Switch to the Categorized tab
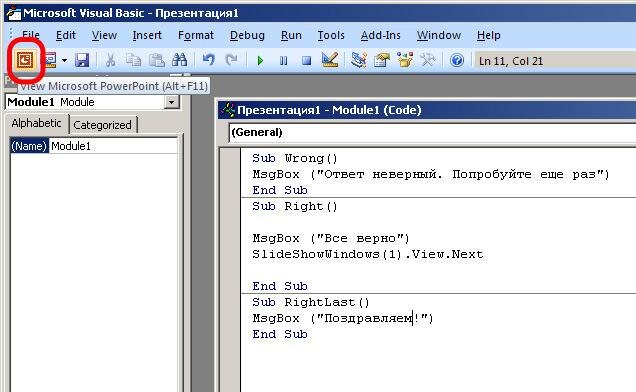636x392 pixels. (103, 125)
